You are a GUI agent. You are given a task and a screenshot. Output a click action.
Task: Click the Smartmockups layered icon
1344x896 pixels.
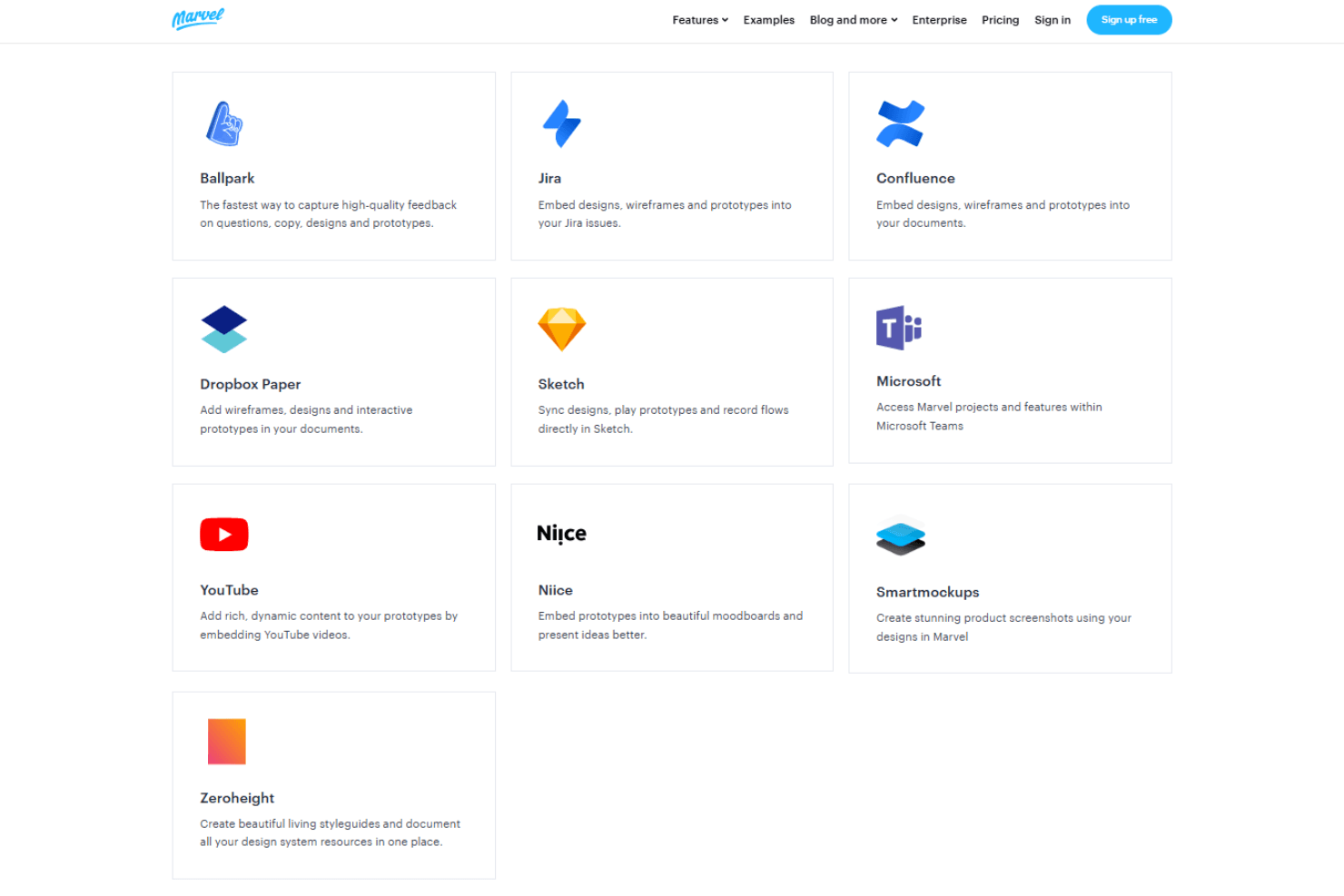click(900, 536)
